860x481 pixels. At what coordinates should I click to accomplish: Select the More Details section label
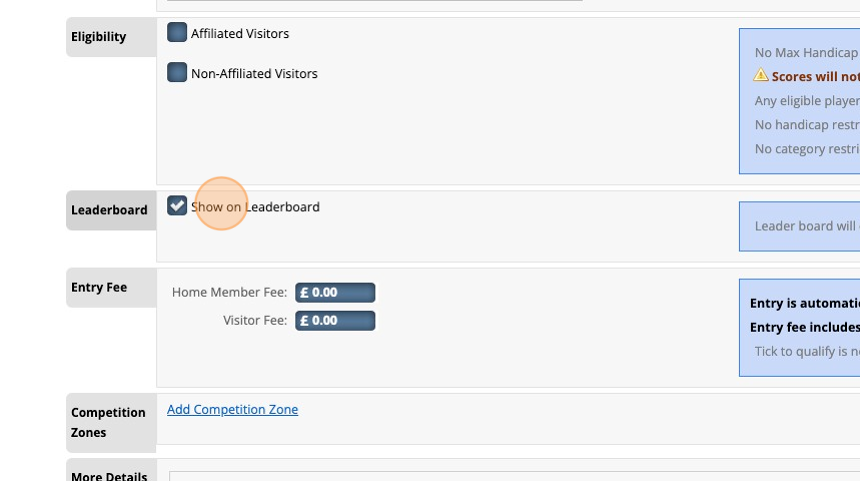point(109,475)
